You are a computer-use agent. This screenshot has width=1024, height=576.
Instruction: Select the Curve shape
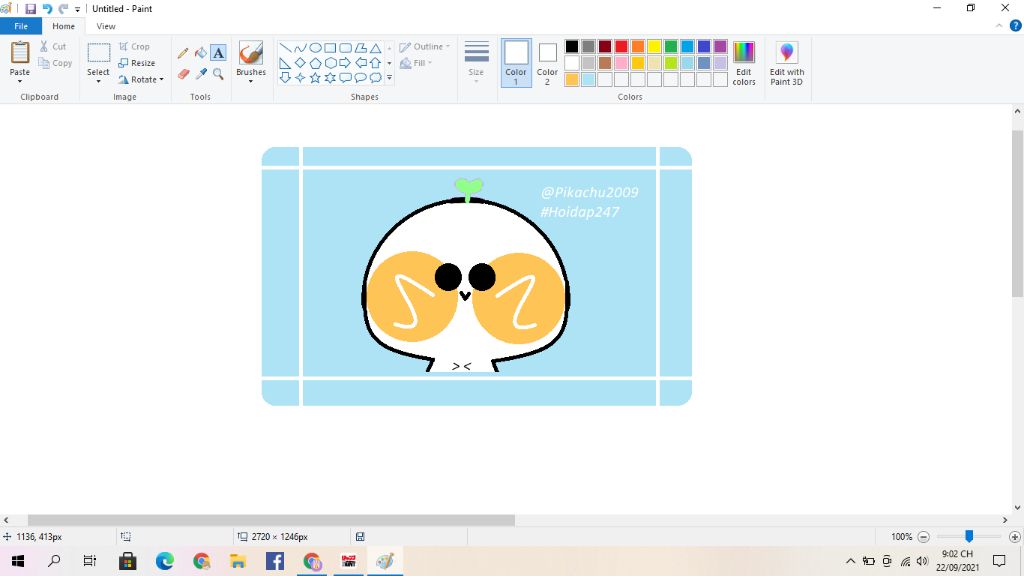(x=300, y=48)
